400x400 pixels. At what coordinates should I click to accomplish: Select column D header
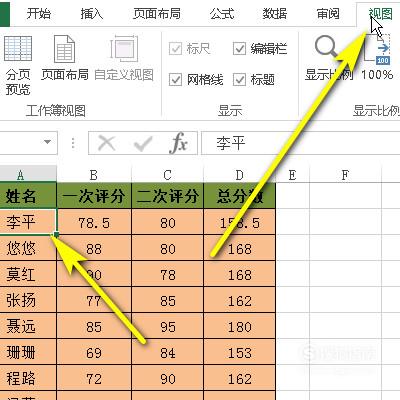click(240, 174)
